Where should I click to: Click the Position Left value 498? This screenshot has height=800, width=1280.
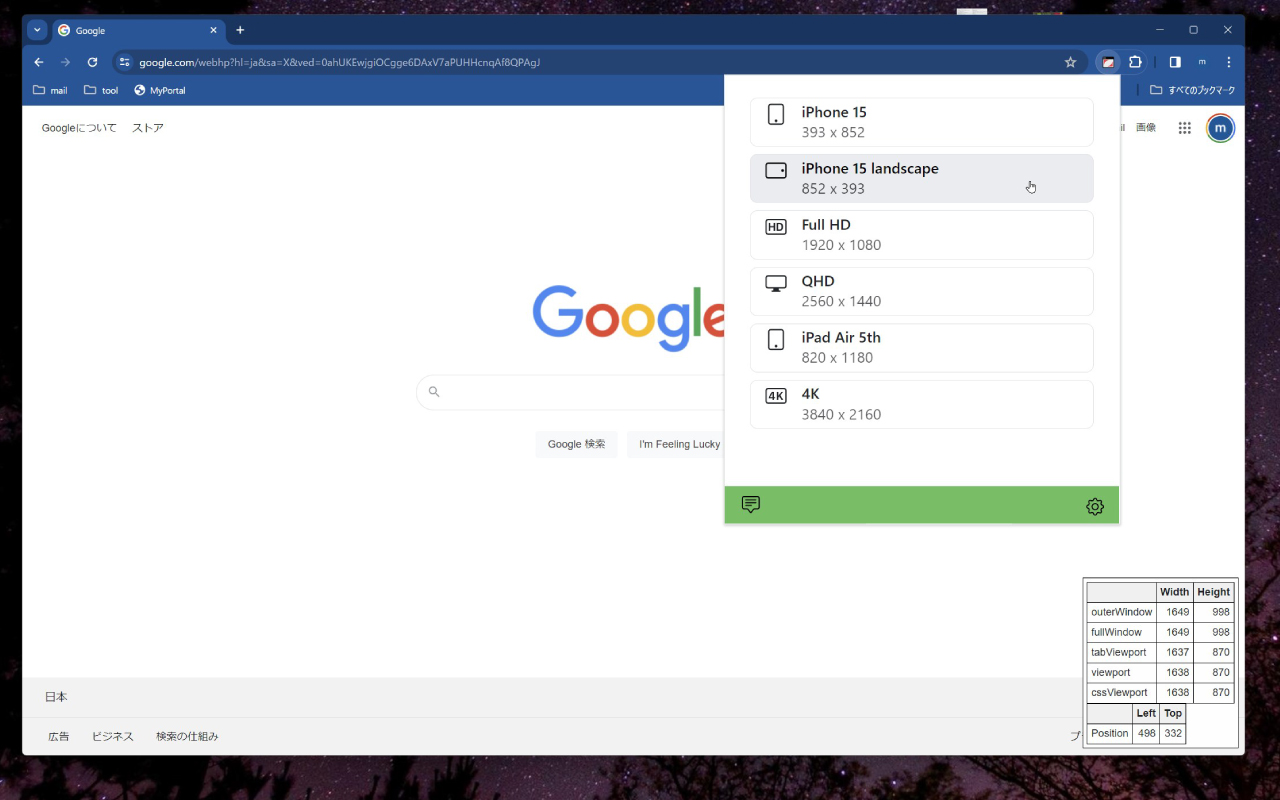coord(1146,733)
